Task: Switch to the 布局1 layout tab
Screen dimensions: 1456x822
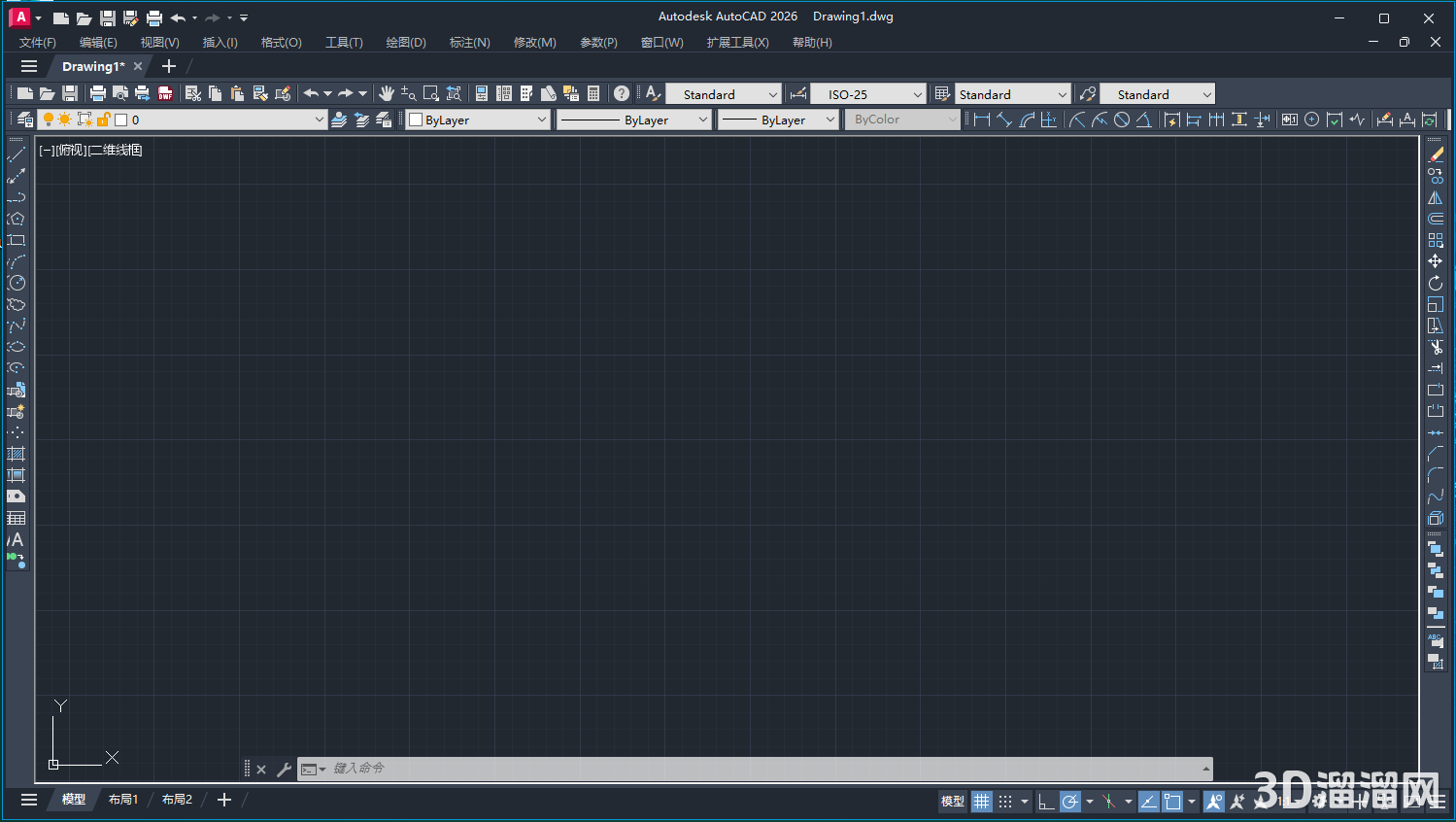Action: pos(123,800)
